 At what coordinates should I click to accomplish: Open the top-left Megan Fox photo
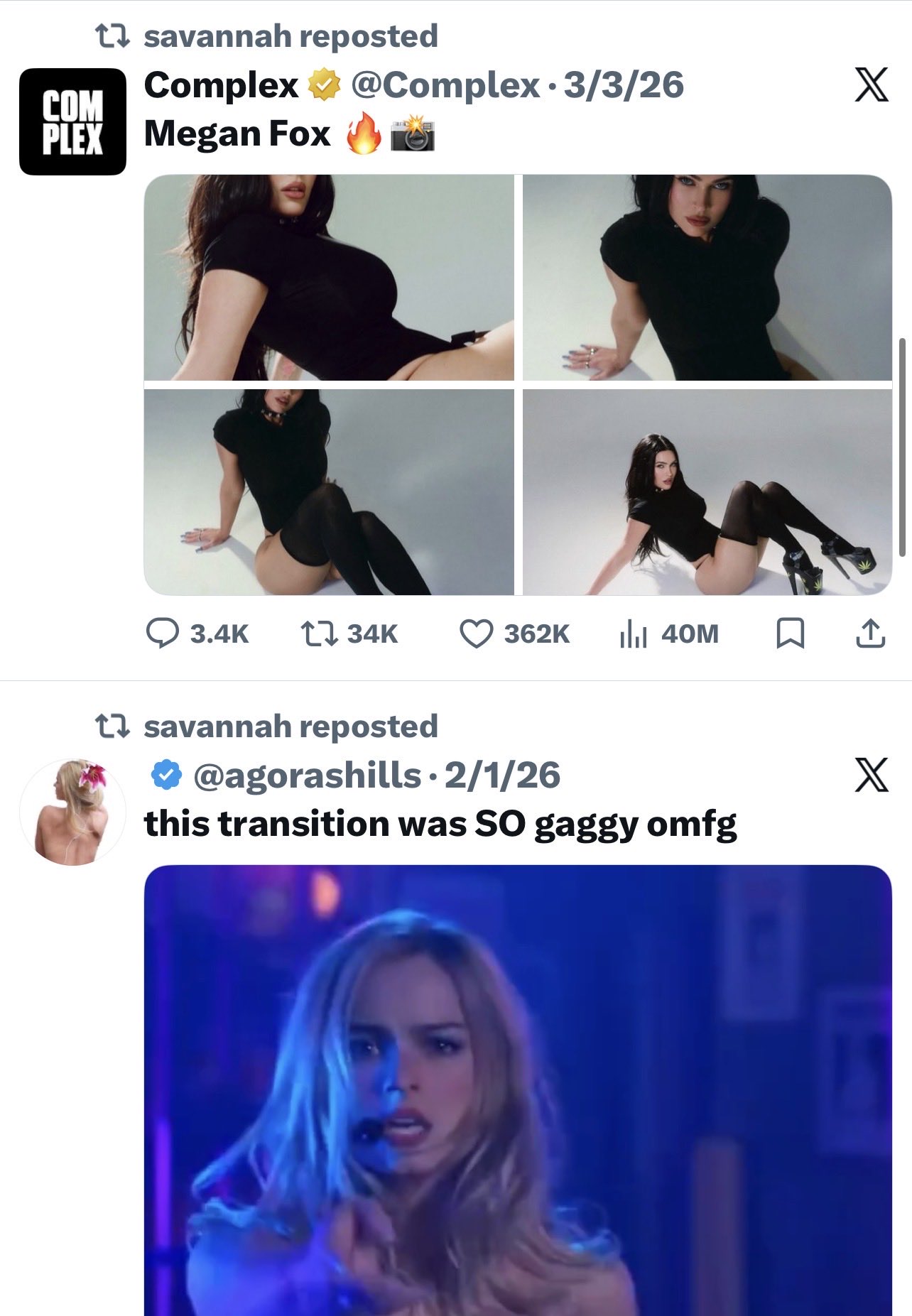[x=329, y=277]
